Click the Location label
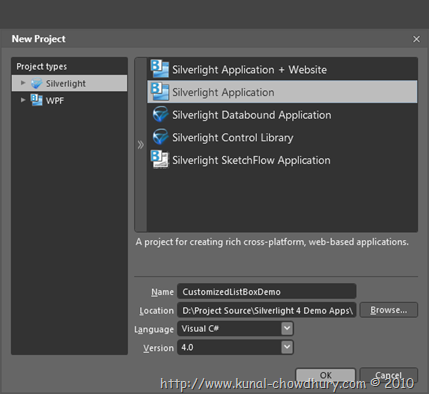The height and width of the screenshot is (394, 429). click(x=156, y=311)
